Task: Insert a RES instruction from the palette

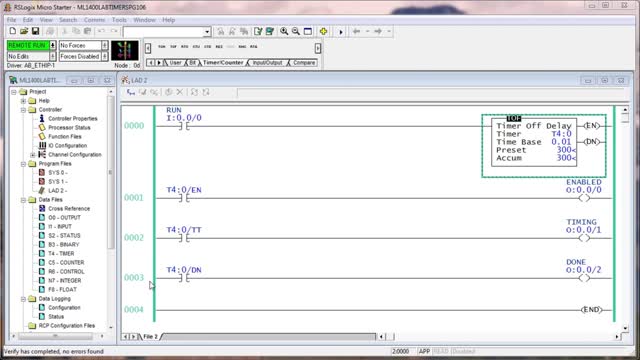Action: (219, 47)
